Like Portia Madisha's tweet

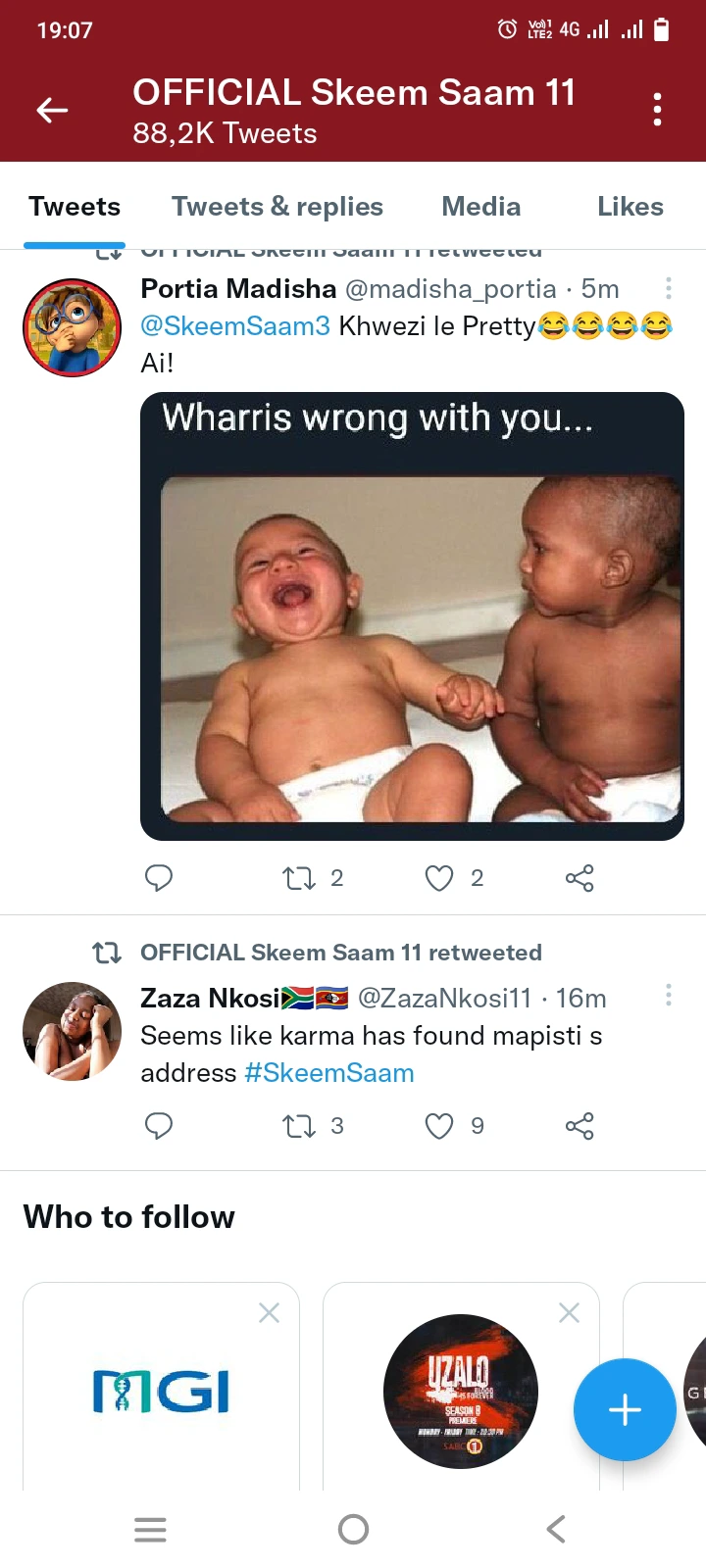[439, 877]
